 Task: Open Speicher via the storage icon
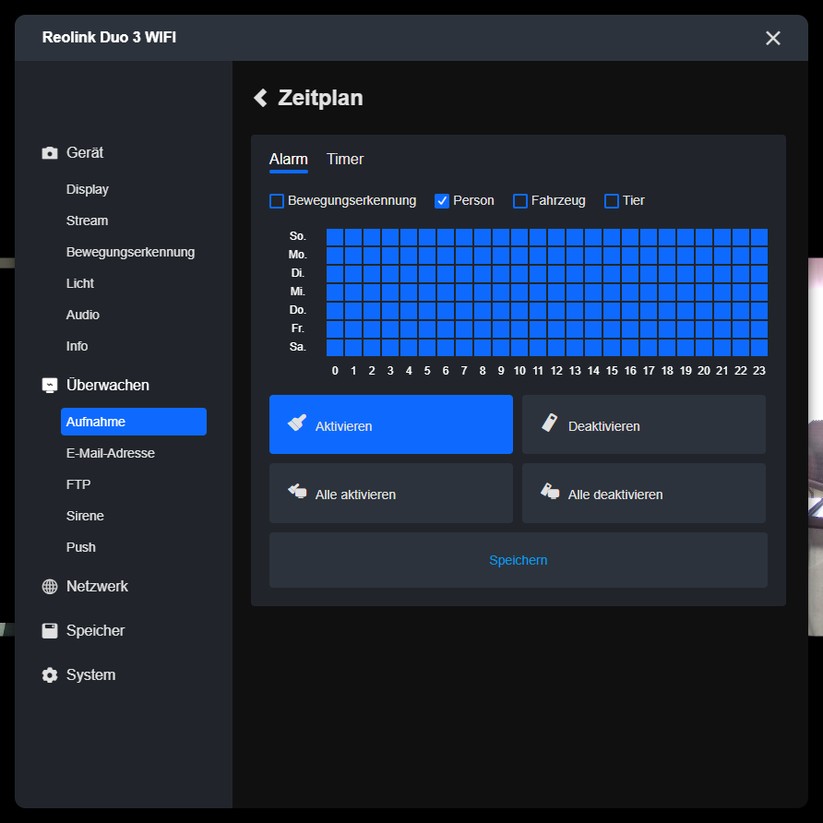tap(49, 630)
